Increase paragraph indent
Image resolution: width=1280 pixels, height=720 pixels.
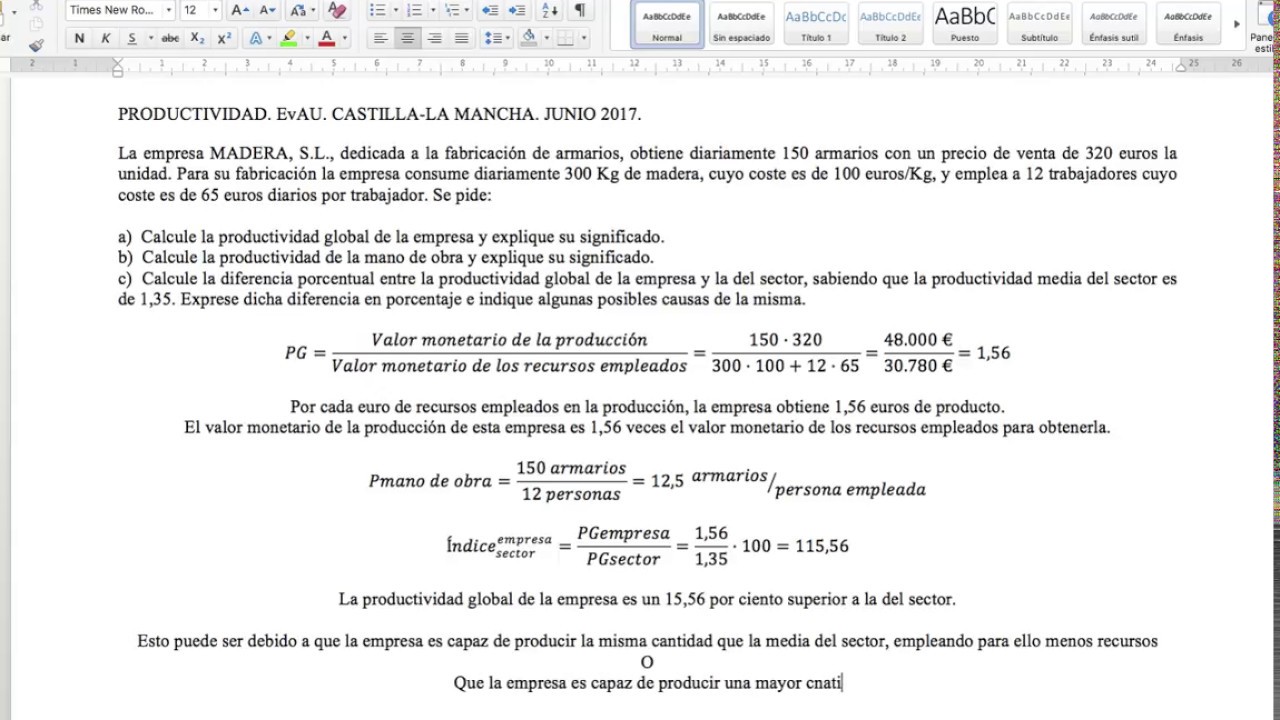517,10
